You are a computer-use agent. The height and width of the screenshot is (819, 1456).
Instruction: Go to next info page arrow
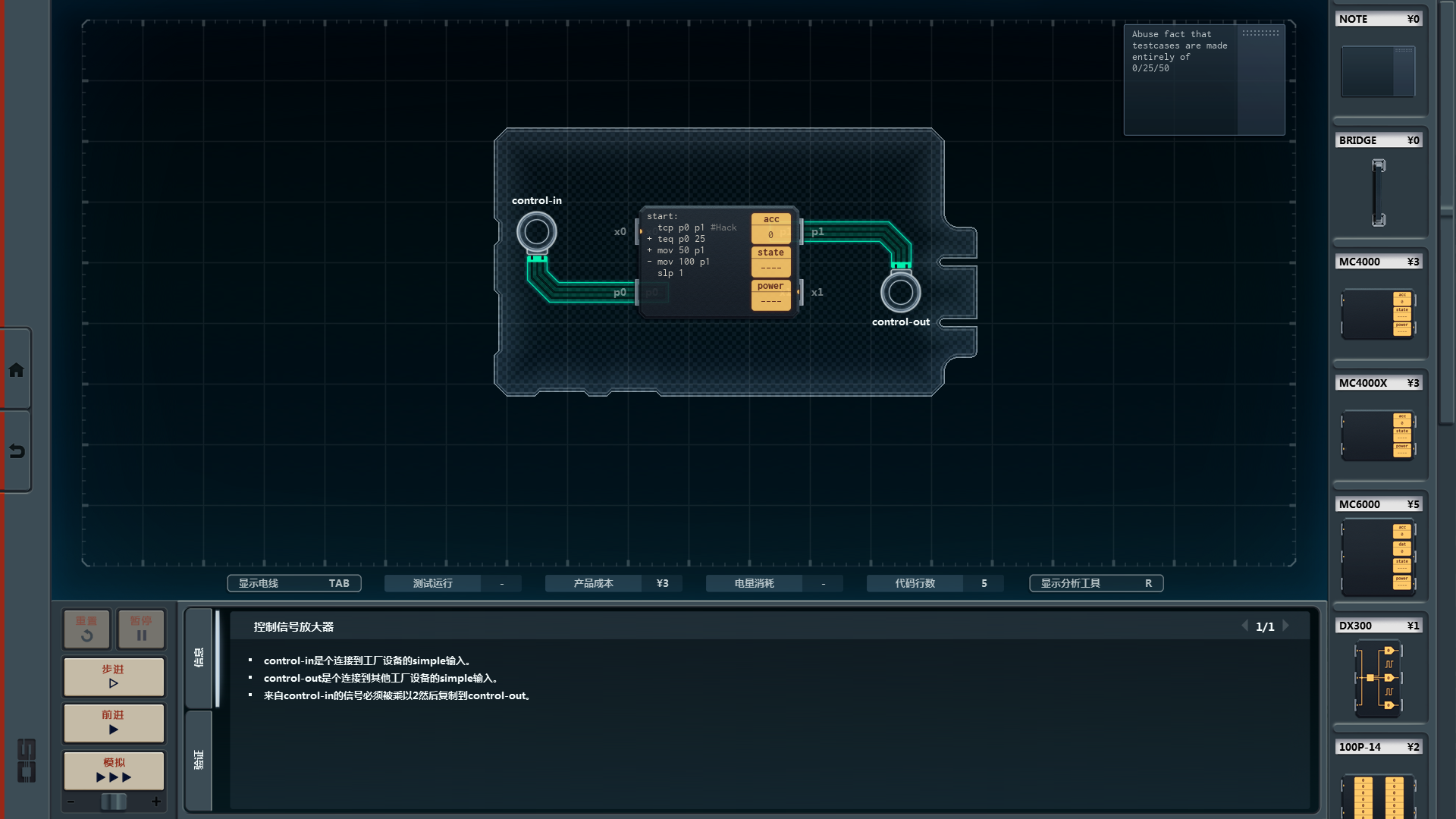pos(1286,626)
